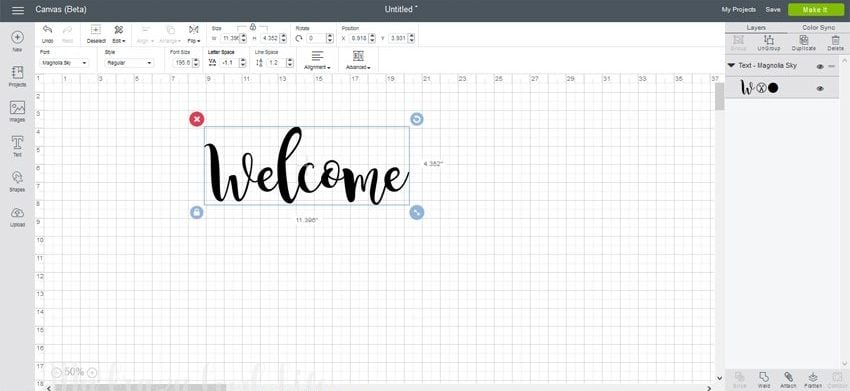Toggle the size aspect ratio lock icon
The height and width of the screenshot is (391, 850).
pyautogui.click(x=253, y=27)
